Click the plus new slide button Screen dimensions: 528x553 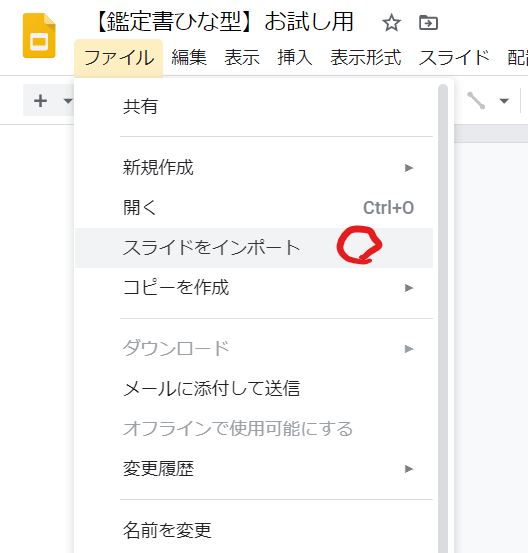coord(41,101)
